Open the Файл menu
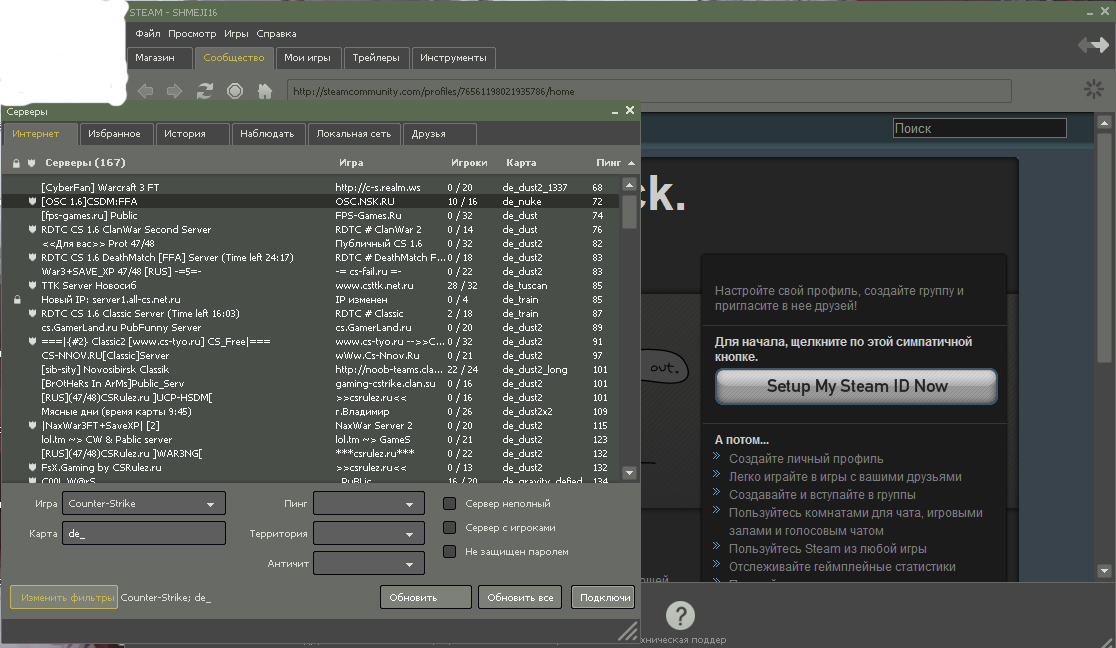 click(x=147, y=33)
